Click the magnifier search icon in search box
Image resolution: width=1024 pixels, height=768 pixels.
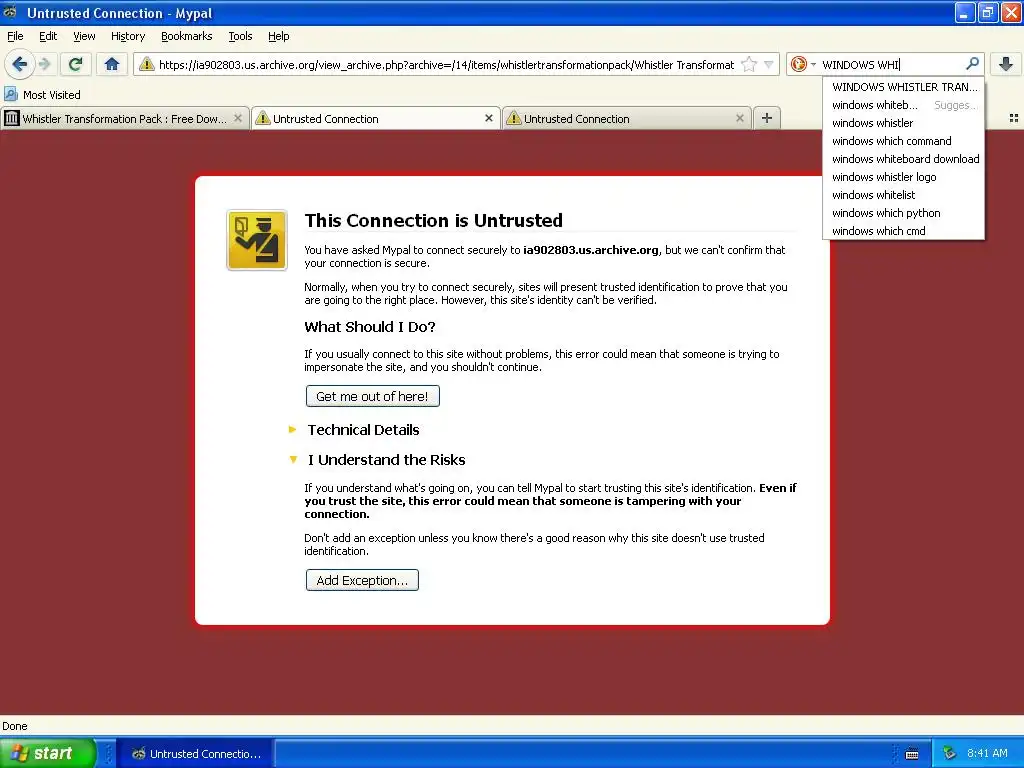pyautogui.click(x=972, y=63)
